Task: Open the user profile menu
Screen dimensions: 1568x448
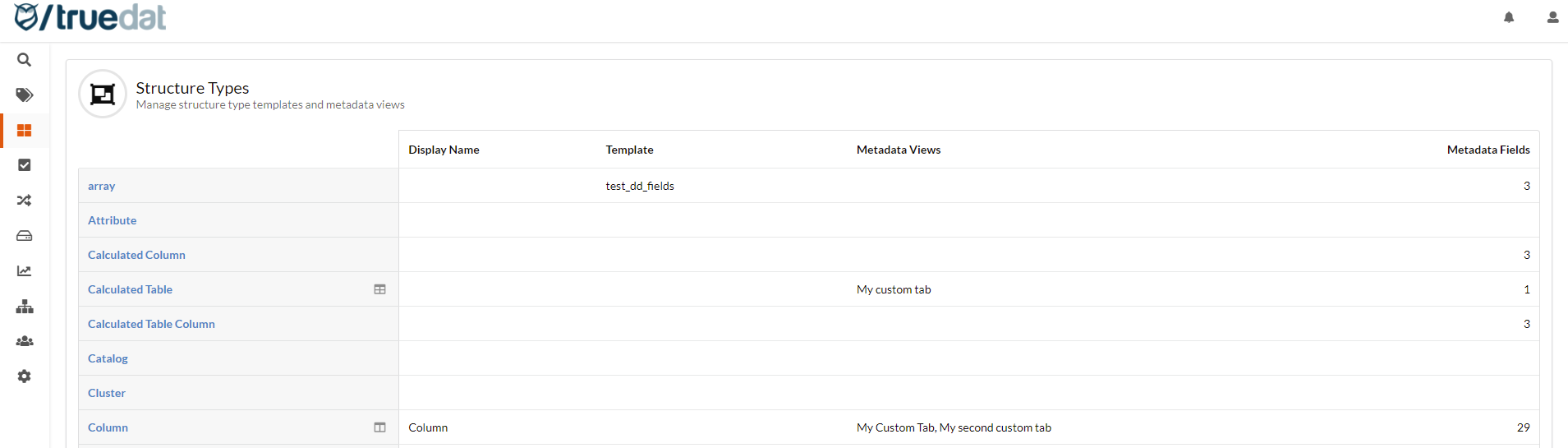Action: pos(1552,17)
